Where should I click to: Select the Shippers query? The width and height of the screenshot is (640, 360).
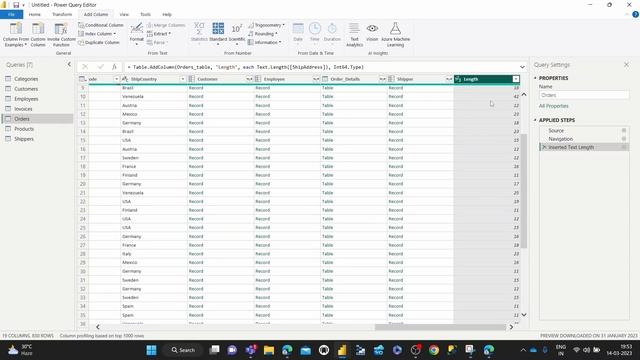click(x=24, y=139)
